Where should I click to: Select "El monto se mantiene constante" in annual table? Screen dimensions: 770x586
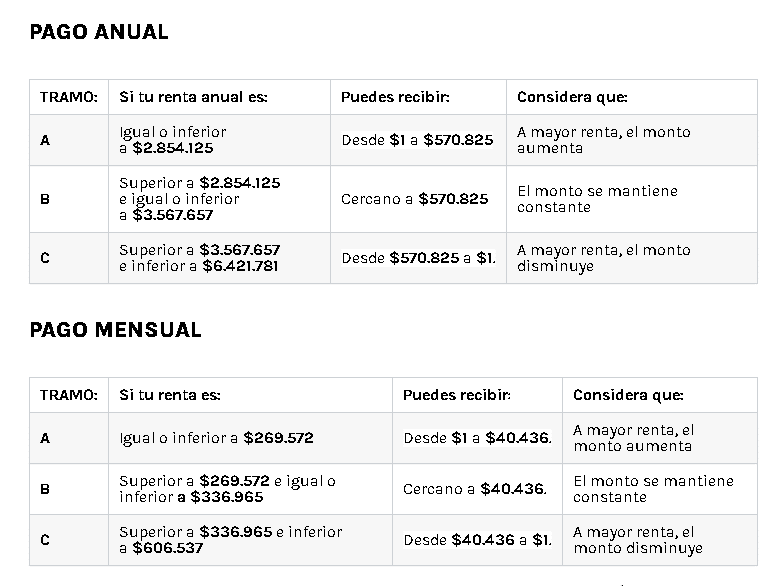pos(597,199)
